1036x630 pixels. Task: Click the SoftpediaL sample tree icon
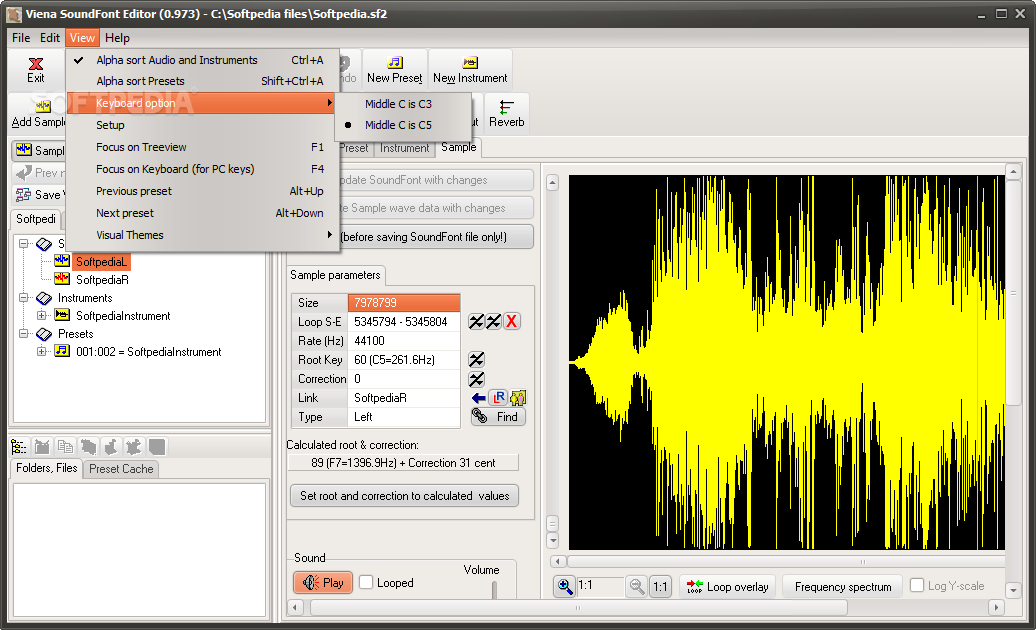coord(62,261)
